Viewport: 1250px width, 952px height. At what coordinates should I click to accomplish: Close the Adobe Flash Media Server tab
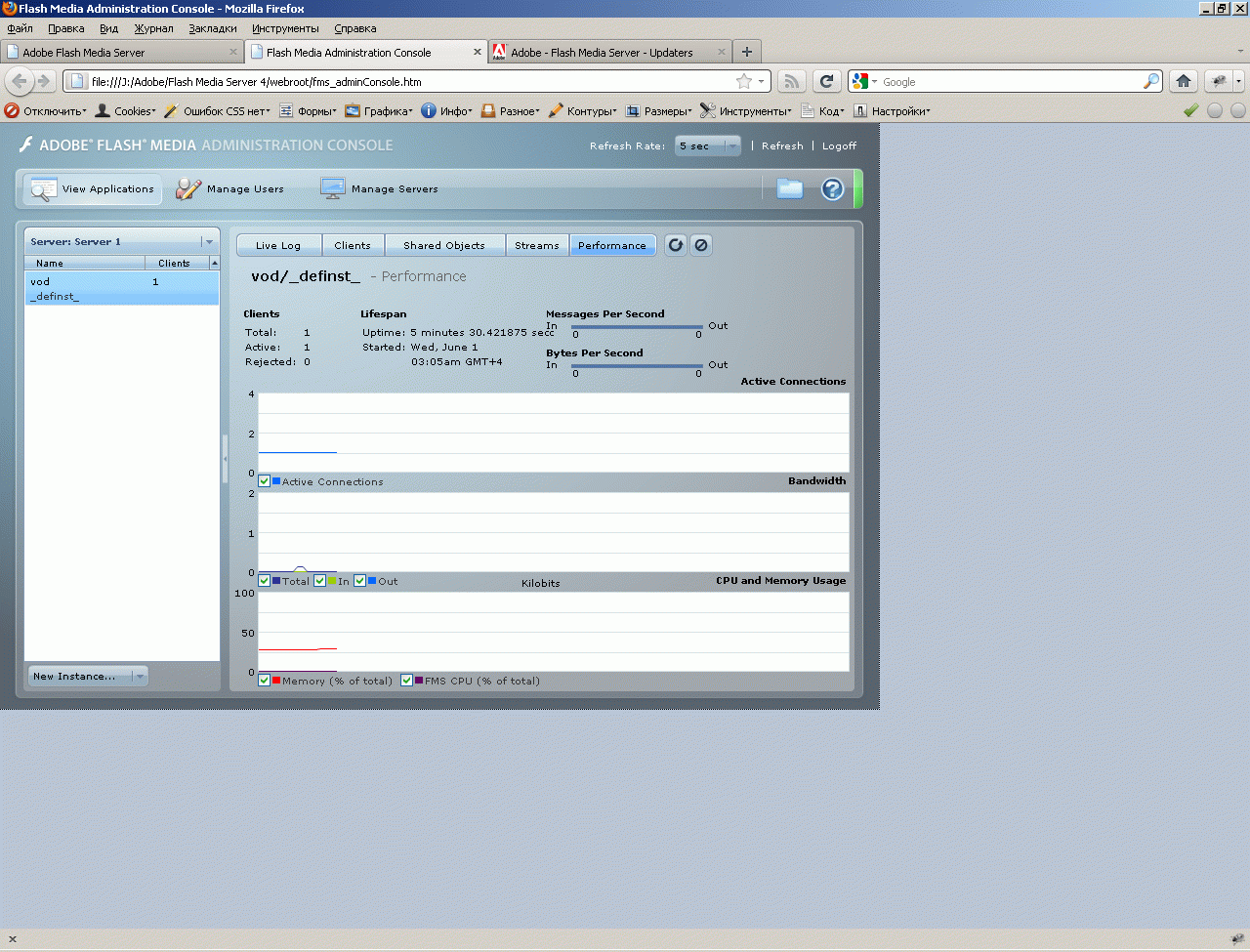coord(233,52)
